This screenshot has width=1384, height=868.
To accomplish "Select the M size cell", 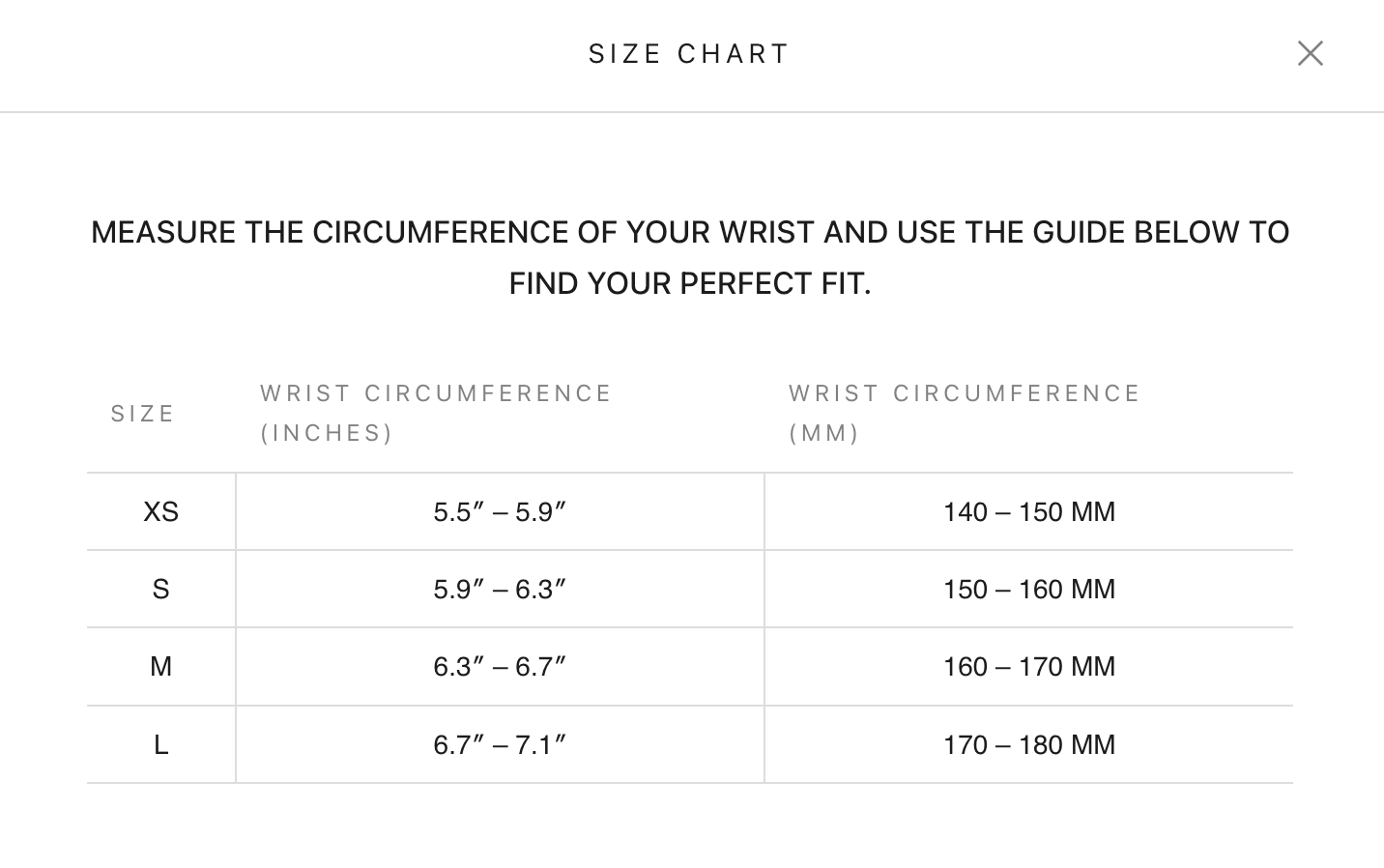I will 161,666.
